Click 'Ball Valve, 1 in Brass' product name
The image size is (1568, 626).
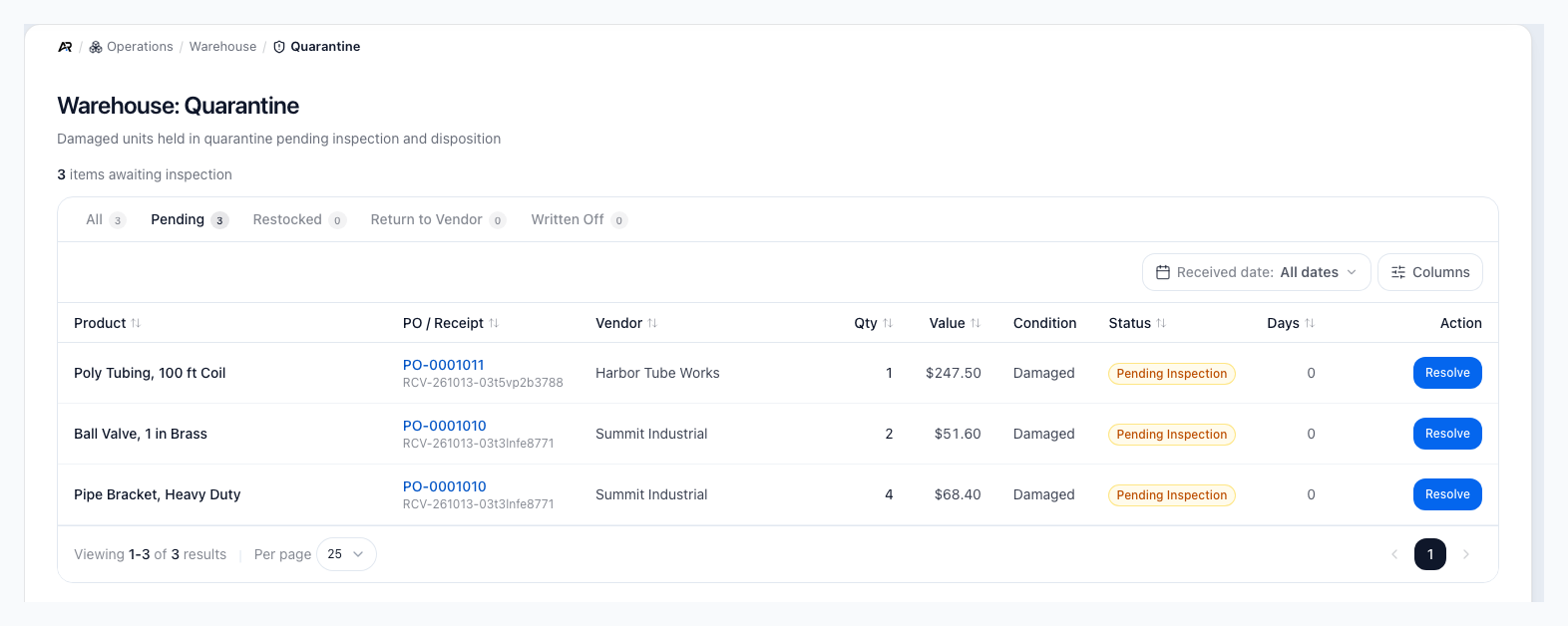pos(141,434)
